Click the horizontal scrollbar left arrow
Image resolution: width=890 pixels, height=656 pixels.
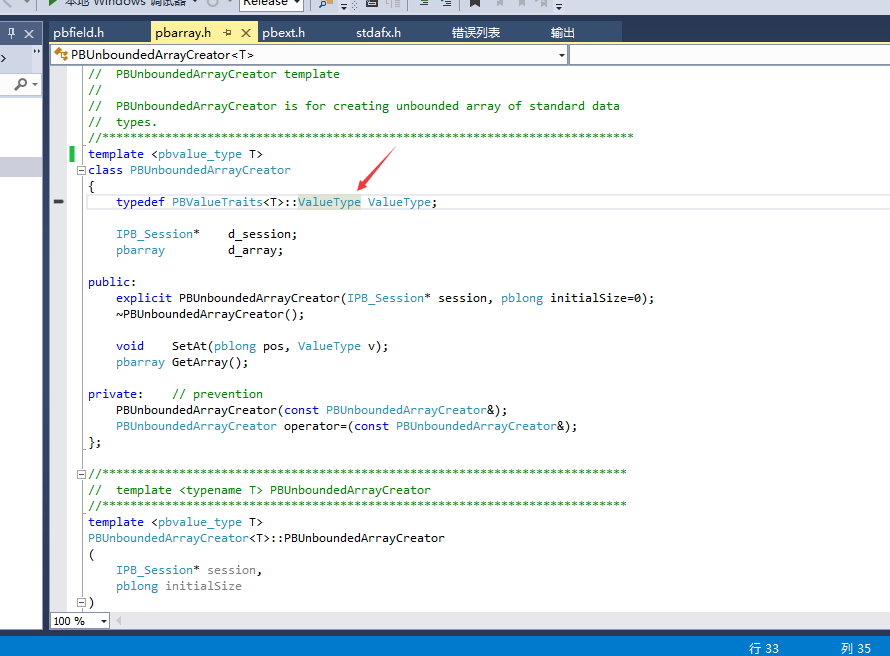tap(119, 621)
